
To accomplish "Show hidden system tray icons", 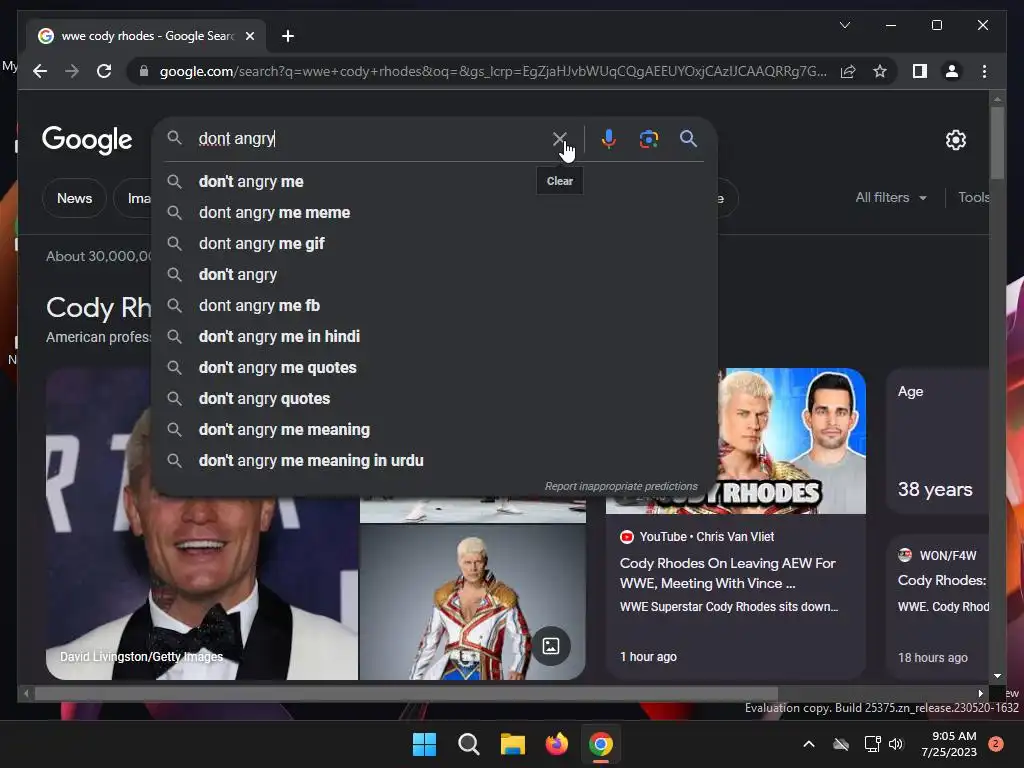I will pyautogui.click(x=808, y=744).
